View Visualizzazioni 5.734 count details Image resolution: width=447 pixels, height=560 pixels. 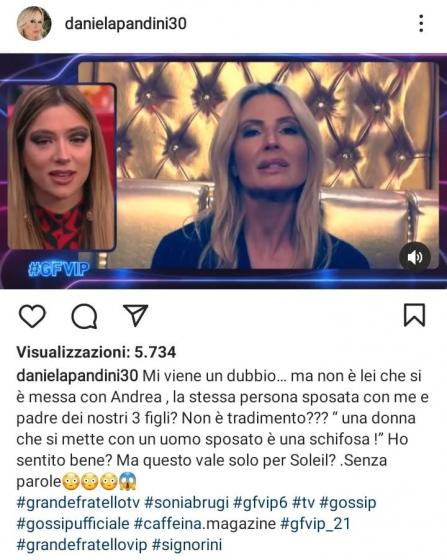(96, 352)
